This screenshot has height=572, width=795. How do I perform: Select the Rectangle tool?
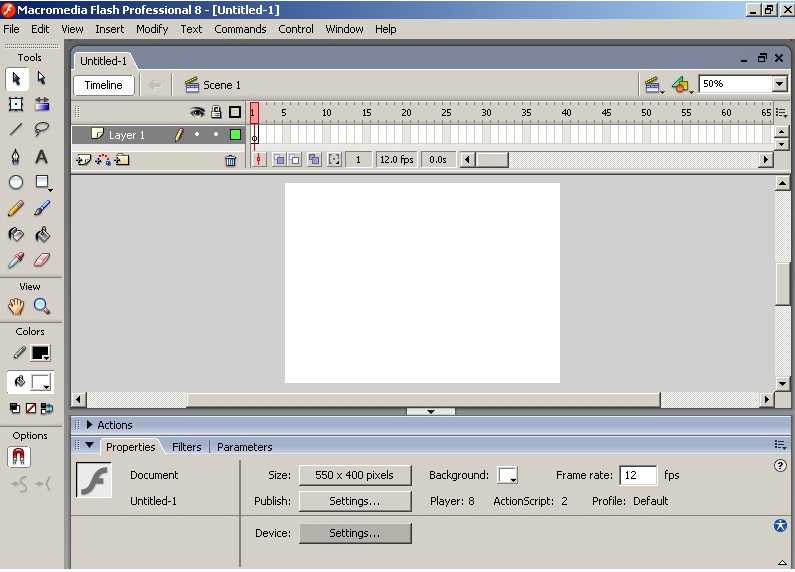point(42,182)
